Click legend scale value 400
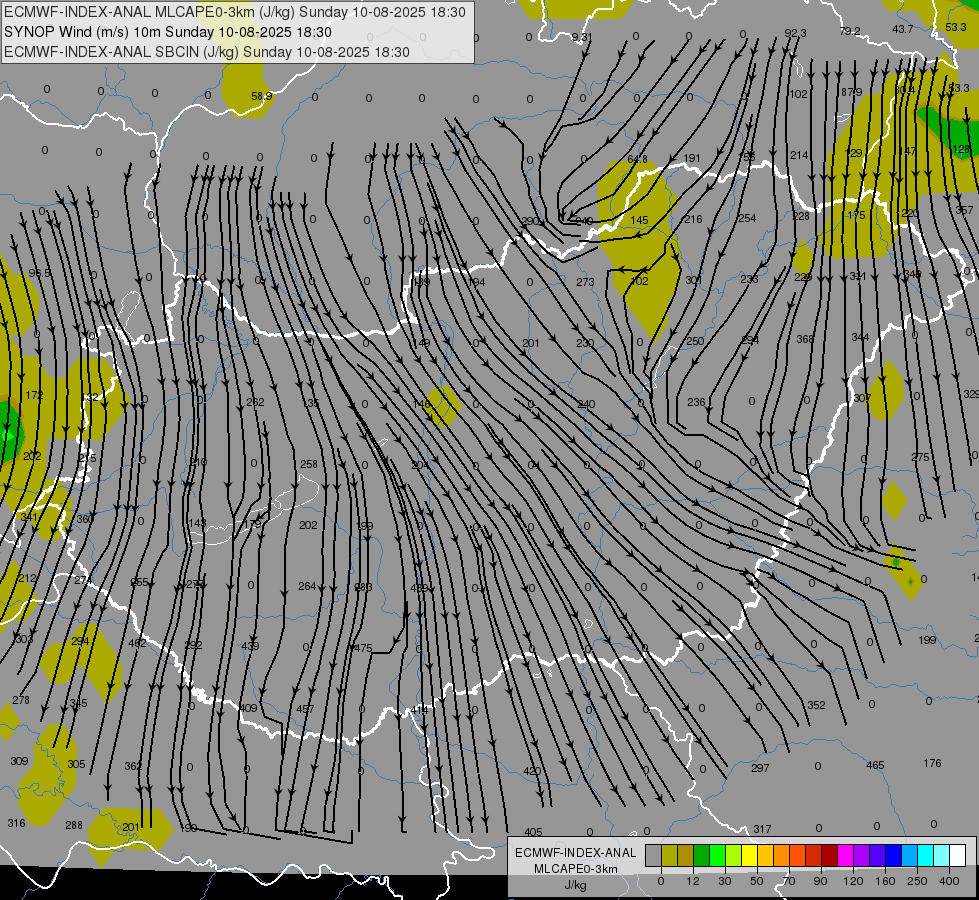This screenshot has height=900, width=979. (949, 881)
